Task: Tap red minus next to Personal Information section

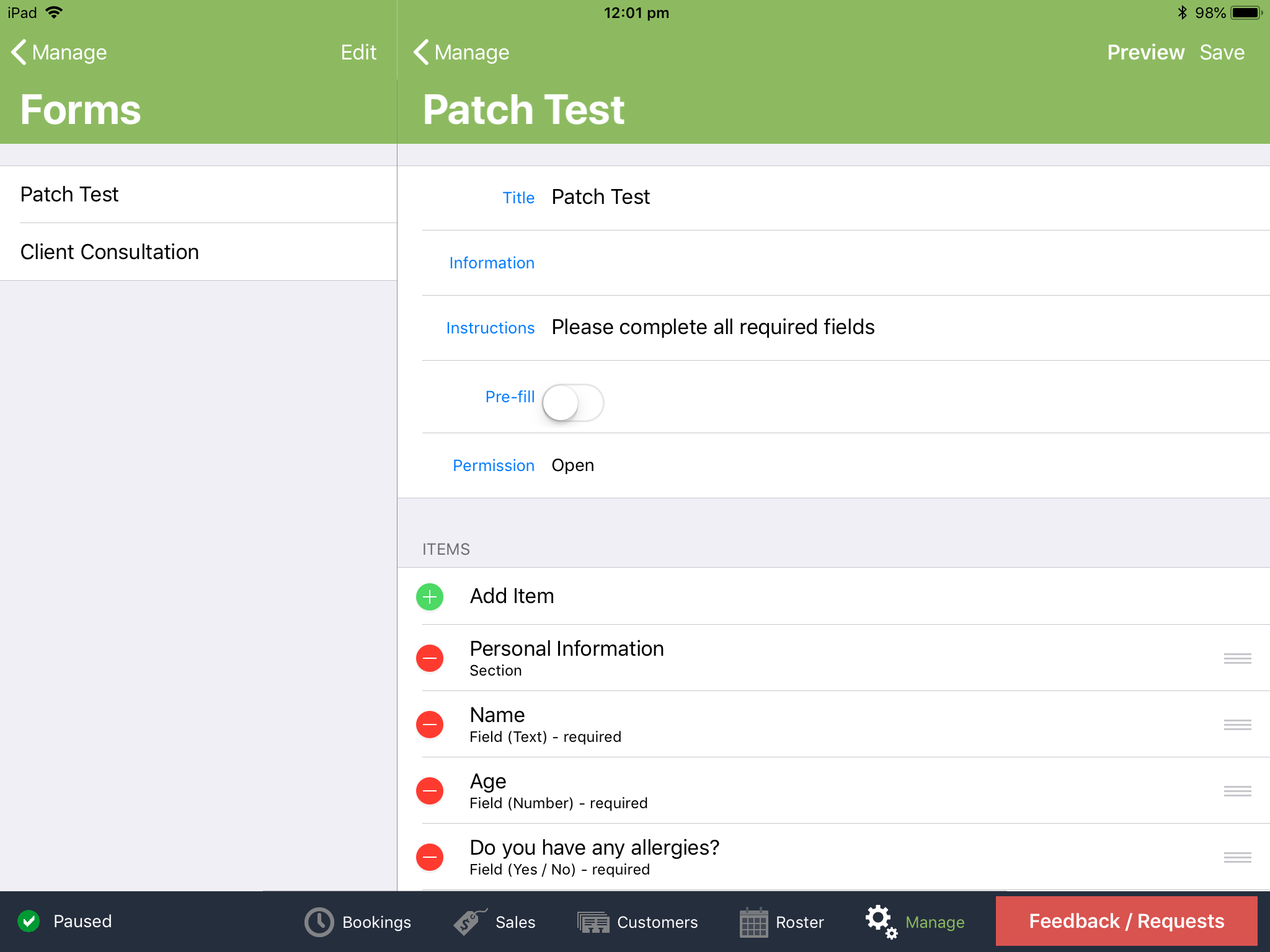Action: point(429,658)
